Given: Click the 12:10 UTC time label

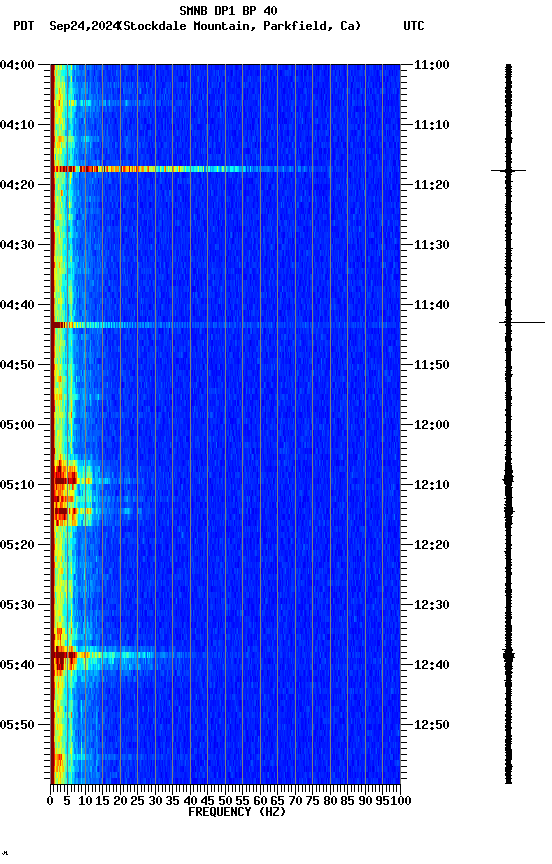Looking at the screenshot, I should coord(431,485).
